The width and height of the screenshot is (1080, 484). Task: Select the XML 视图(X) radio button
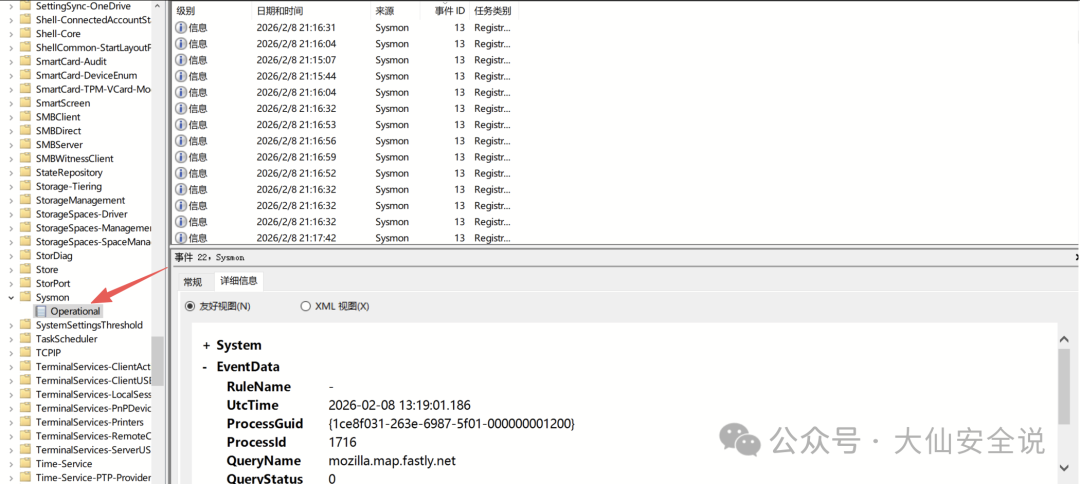(306, 306)
